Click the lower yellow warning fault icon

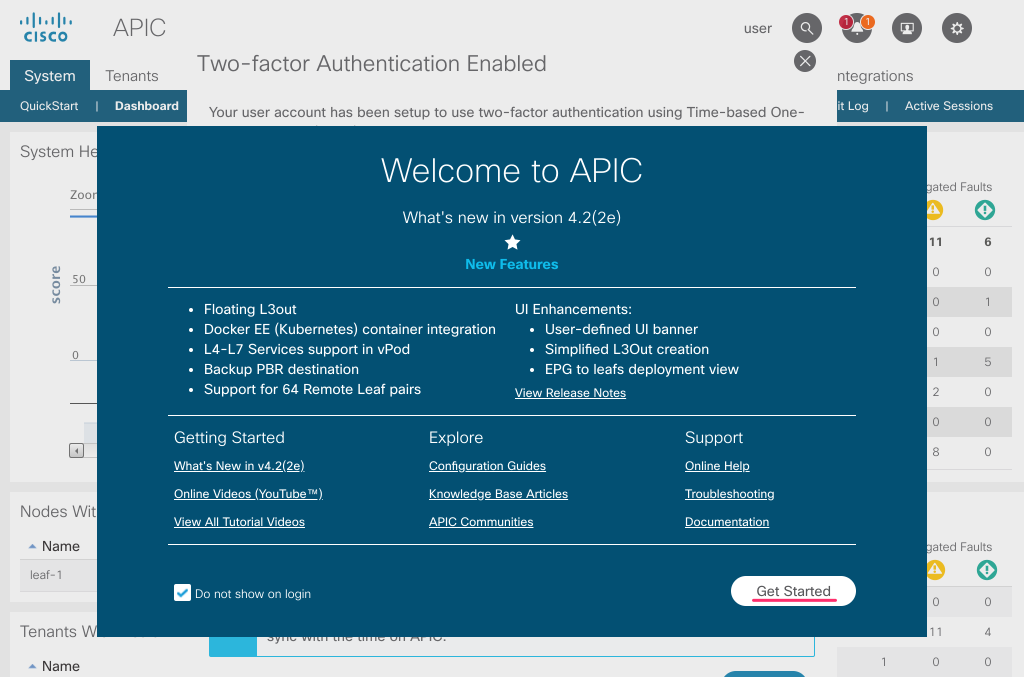click(x=935, y=570)
